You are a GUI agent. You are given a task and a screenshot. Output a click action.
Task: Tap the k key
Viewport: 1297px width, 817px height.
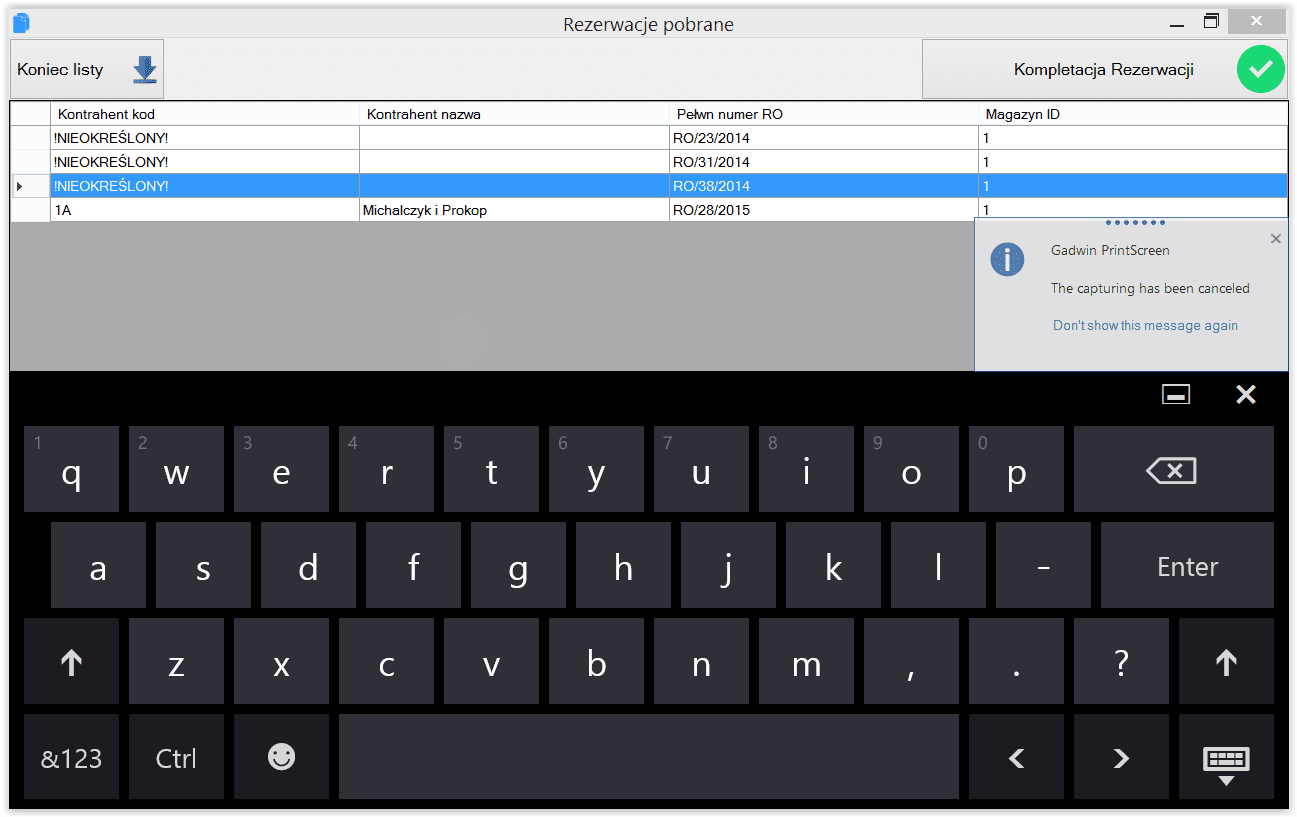click(833, 565)
